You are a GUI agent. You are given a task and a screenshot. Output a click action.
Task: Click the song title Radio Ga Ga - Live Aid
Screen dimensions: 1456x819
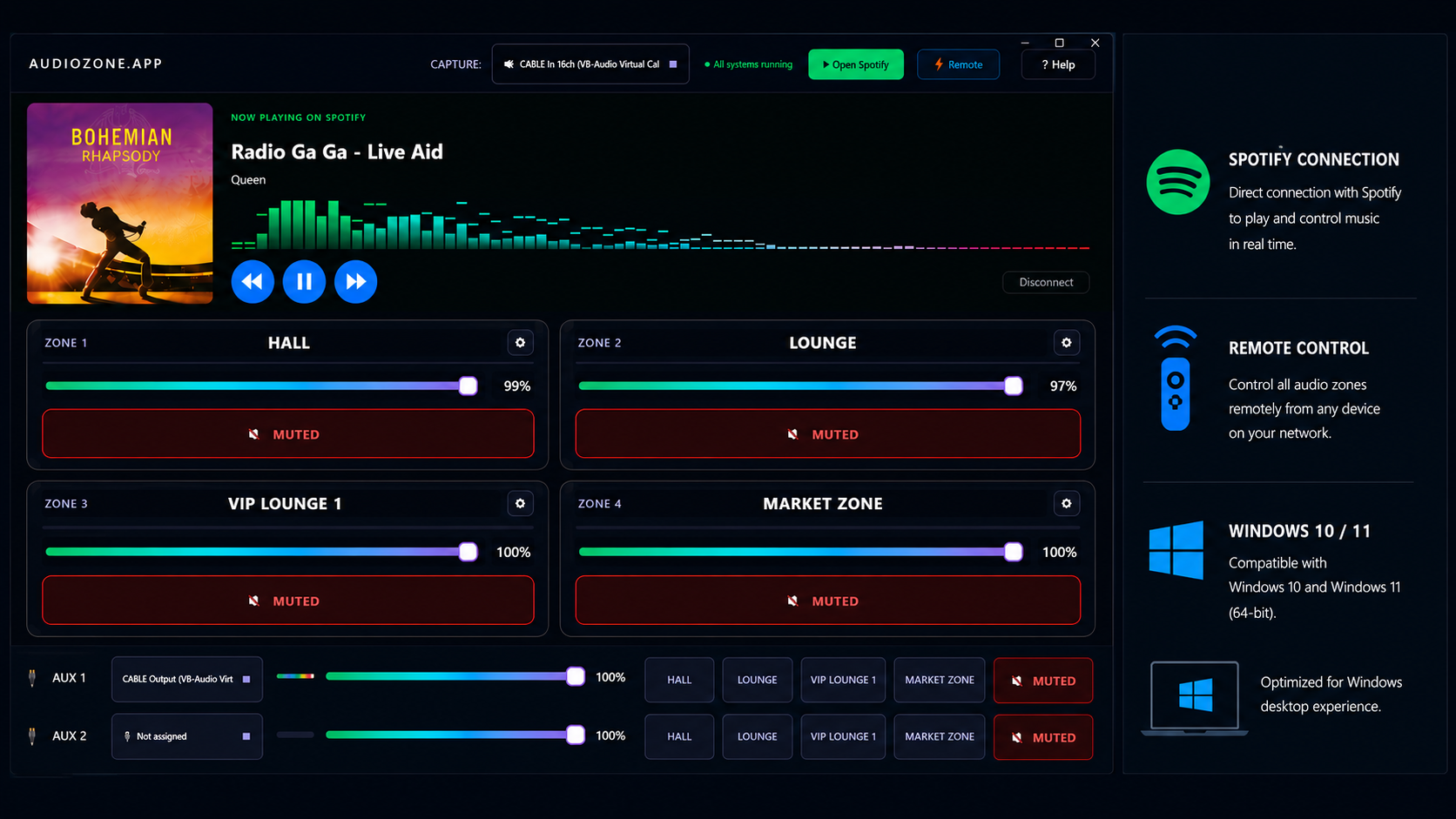pyautogui.click(x=337, y=151)
